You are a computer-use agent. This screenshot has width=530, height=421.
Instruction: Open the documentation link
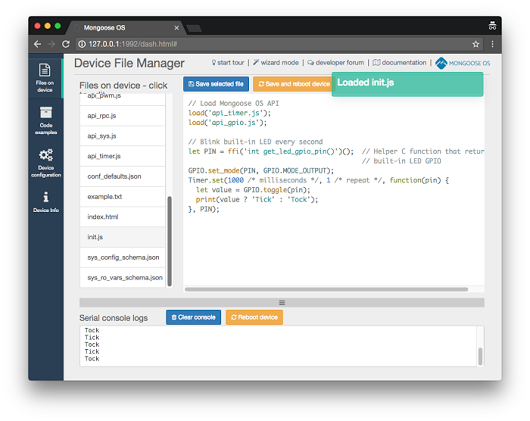click(x=400, y=63)
